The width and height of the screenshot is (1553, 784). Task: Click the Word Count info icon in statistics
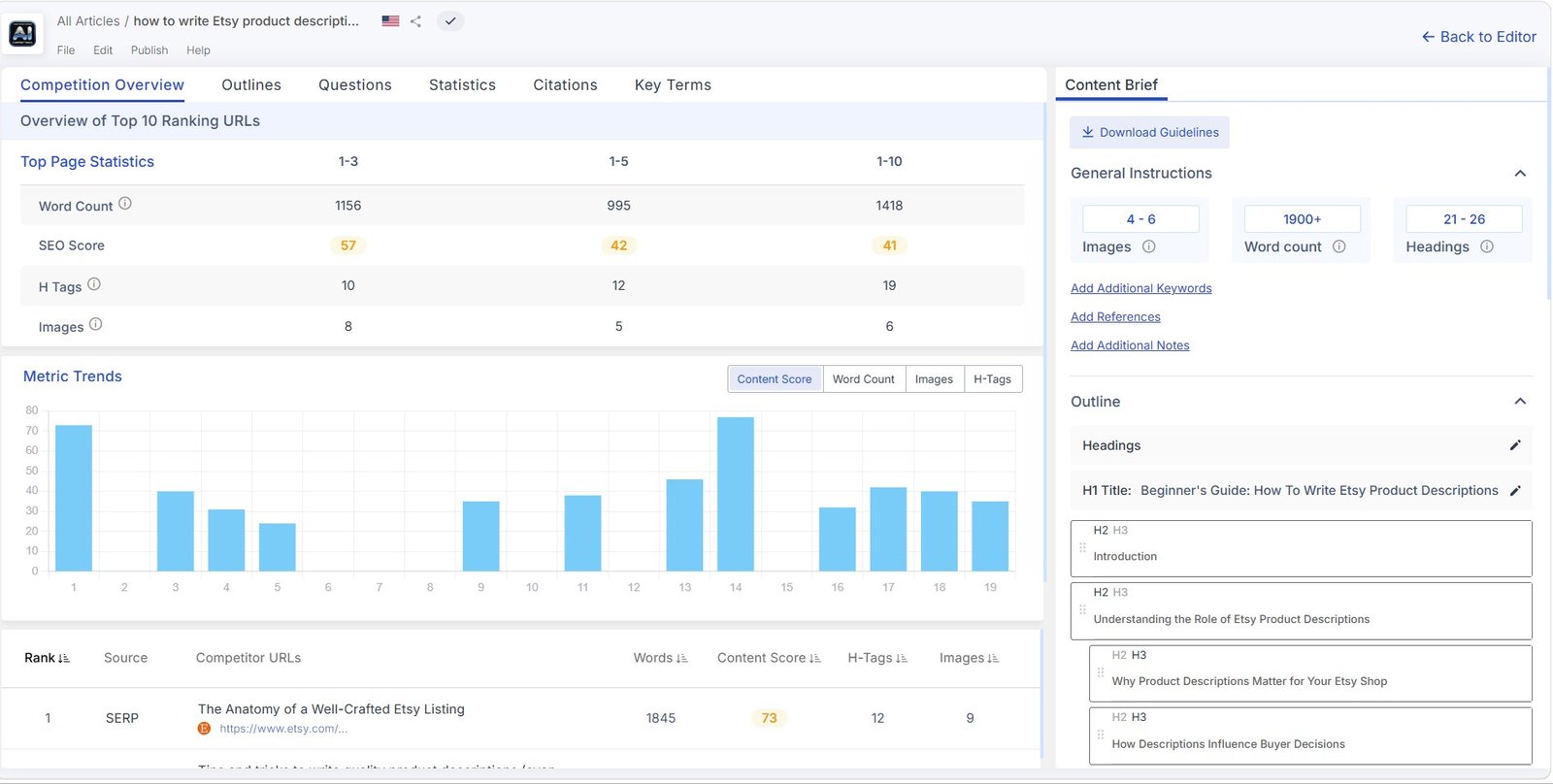click(125, 204)
